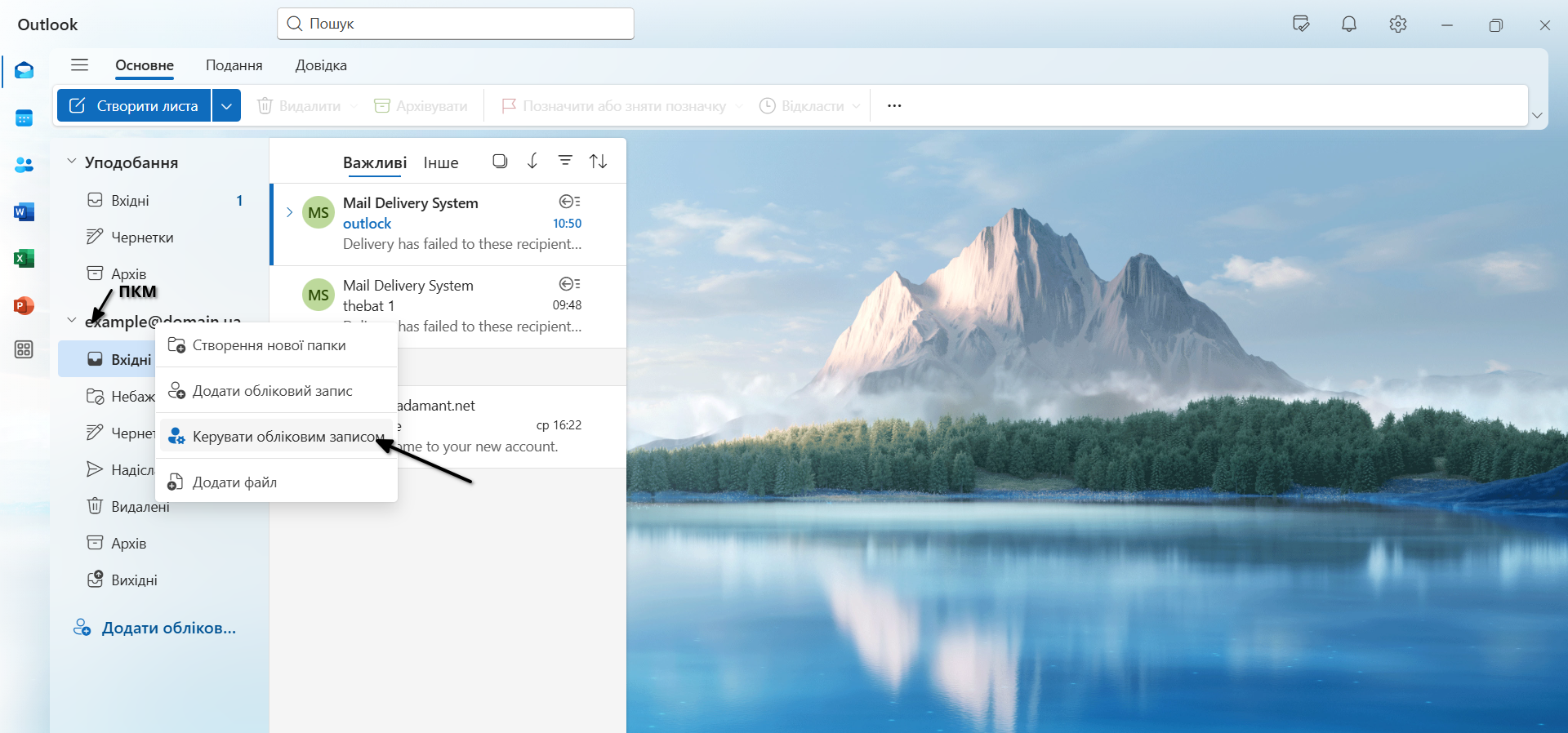The image size is (1568, 733).
Task: Select Створення нової папки menu item
Action: (269, 345)
